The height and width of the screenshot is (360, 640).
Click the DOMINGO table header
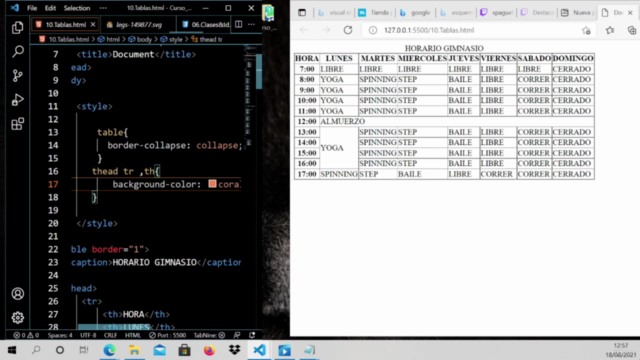tap(573, 58)
